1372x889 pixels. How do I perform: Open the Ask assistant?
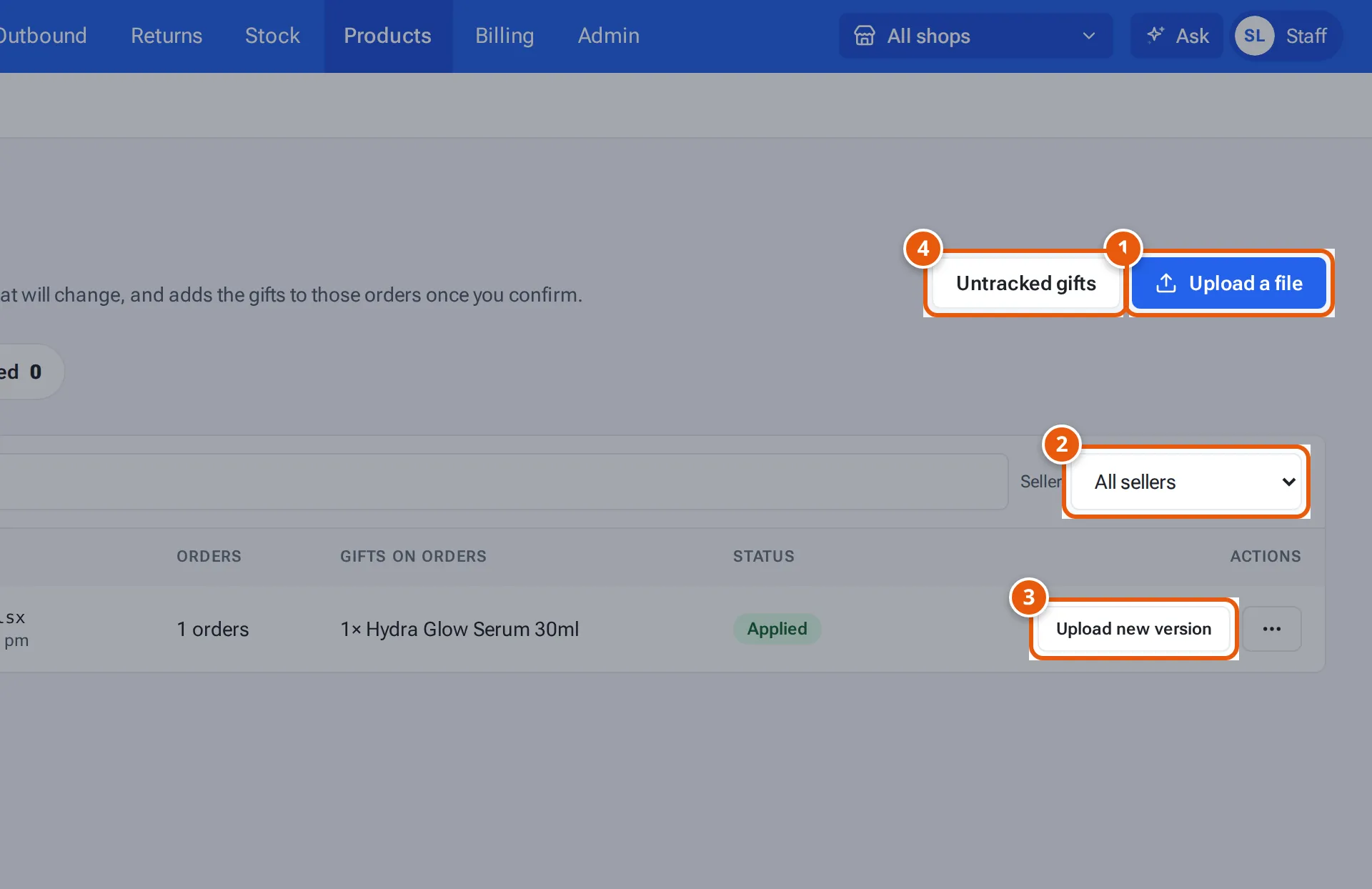[x=1177, y=36]
